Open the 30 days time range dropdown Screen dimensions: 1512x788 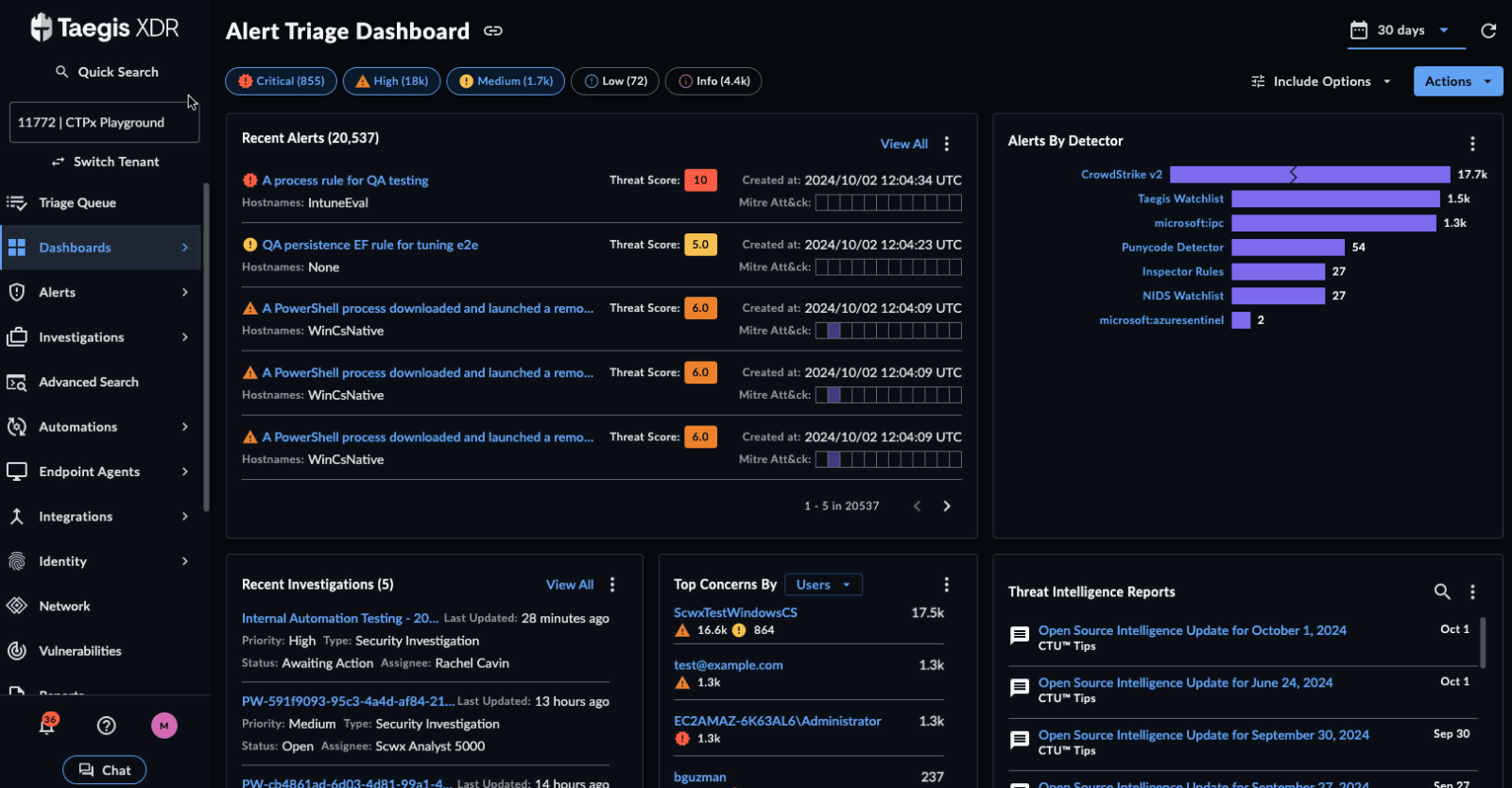[1406, 30]
